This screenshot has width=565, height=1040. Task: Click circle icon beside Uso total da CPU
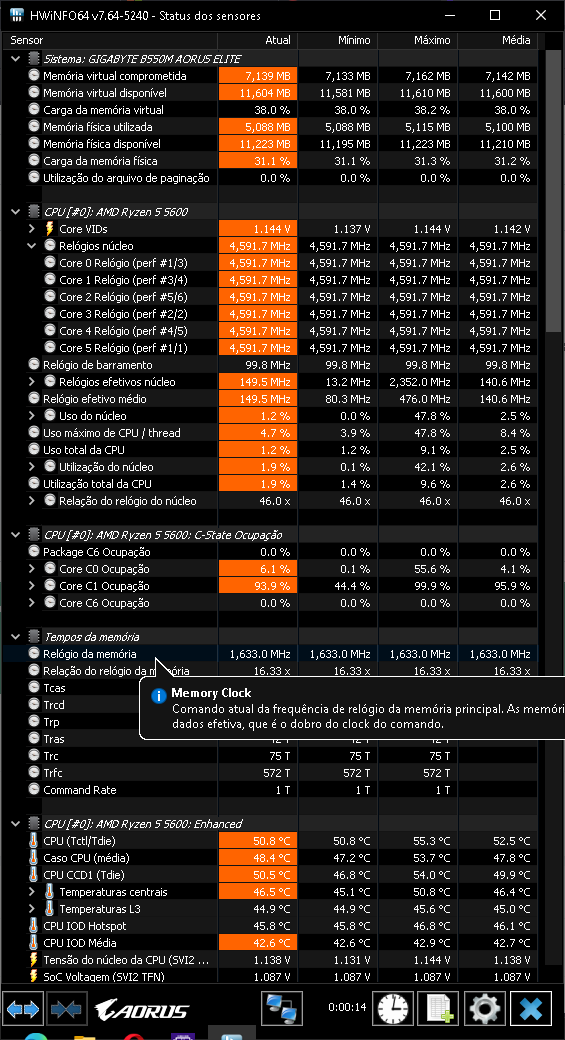point(34,450)
